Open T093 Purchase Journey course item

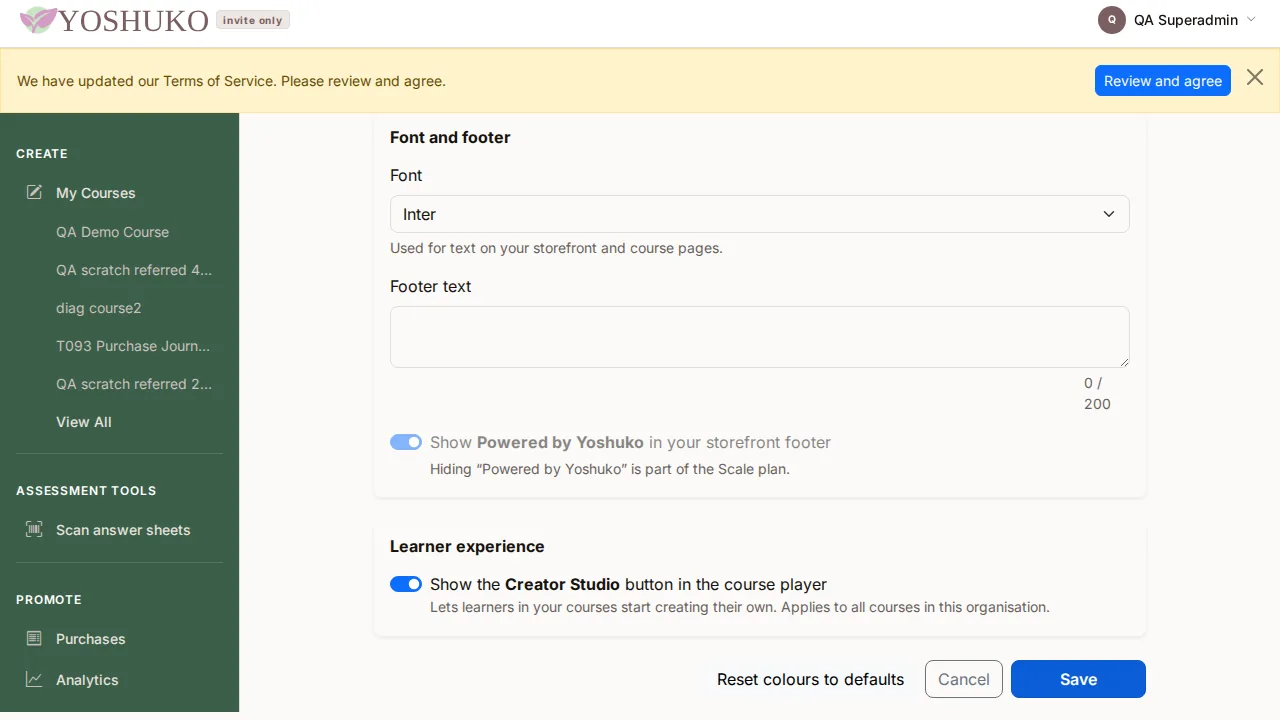point(133,346)
